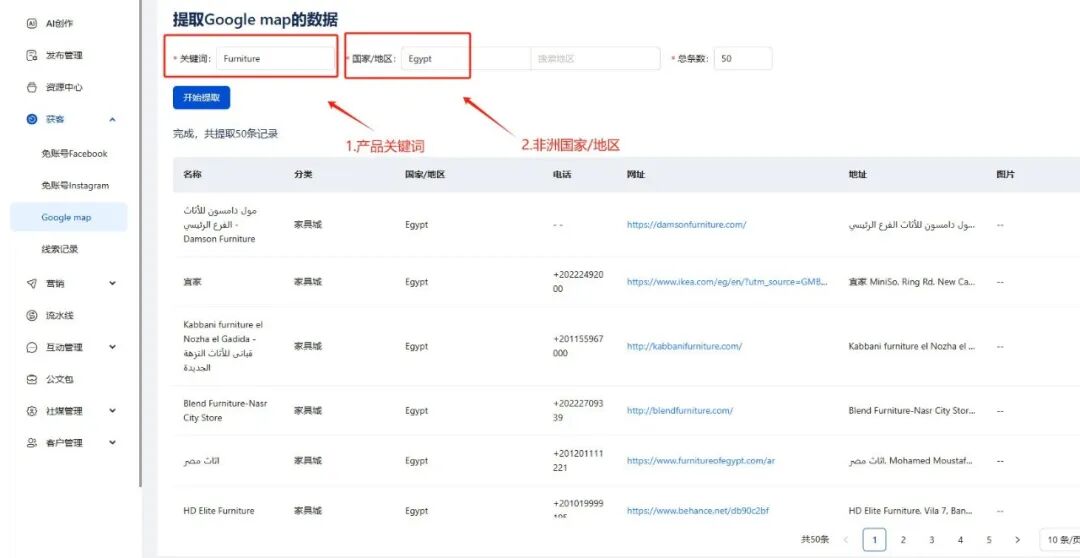Click the AI创作 sidebar icon
Image resolution: width=1080 pixels, height=558 pixels.
click(x=32, y=23)
